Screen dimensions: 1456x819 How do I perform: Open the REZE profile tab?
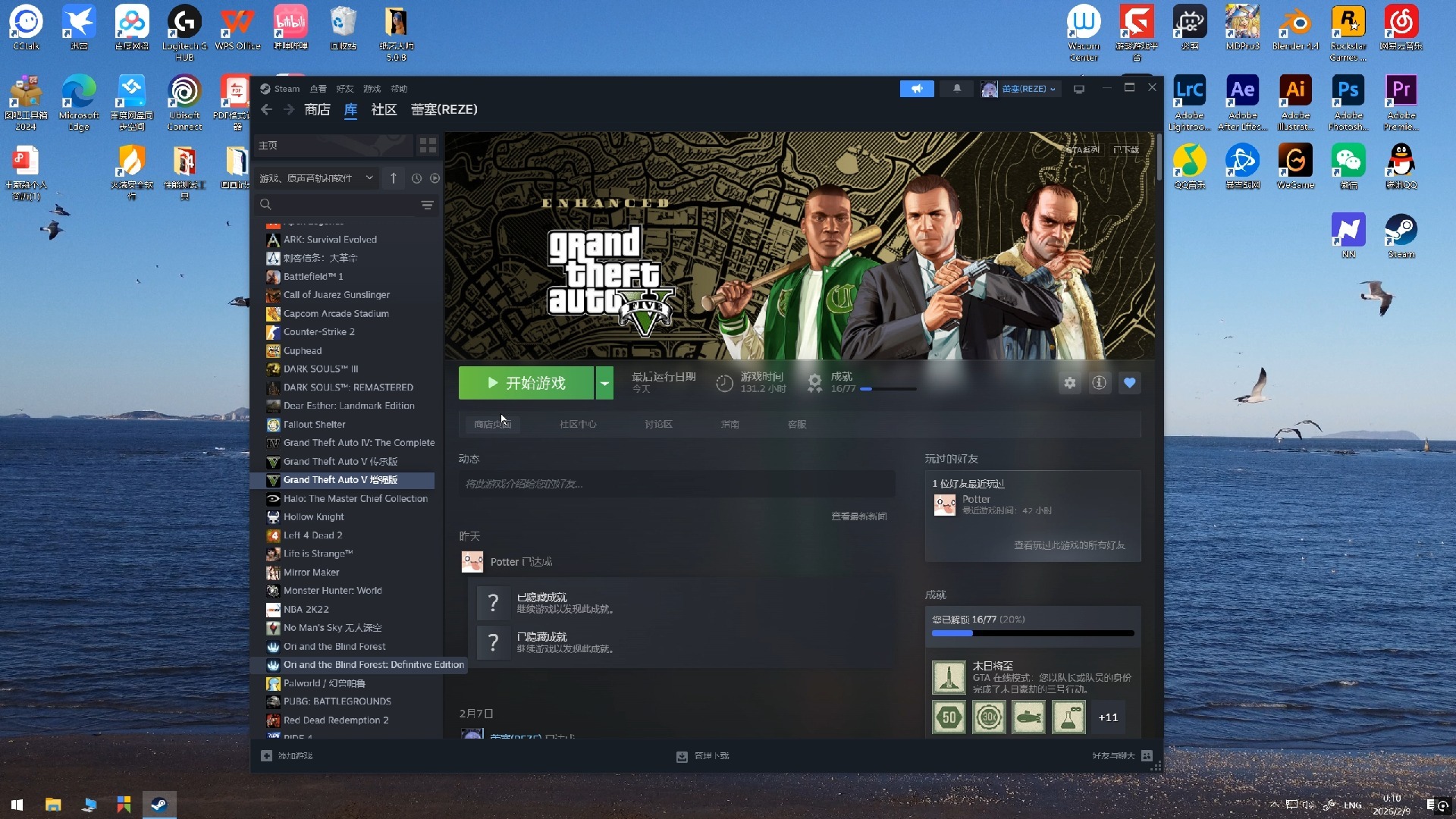point(444,110)
